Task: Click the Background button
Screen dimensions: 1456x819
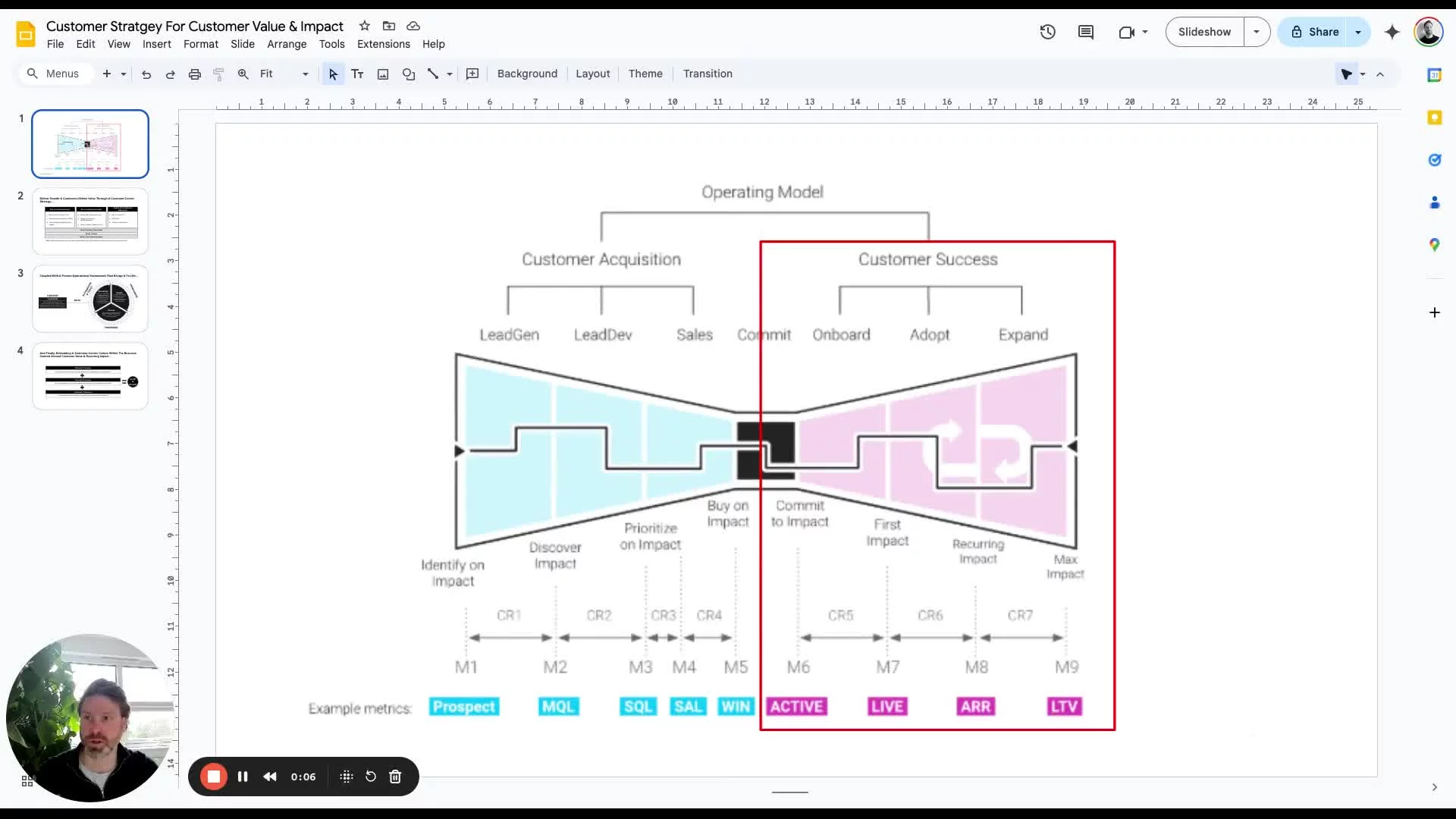Action: tap(527, 73)
